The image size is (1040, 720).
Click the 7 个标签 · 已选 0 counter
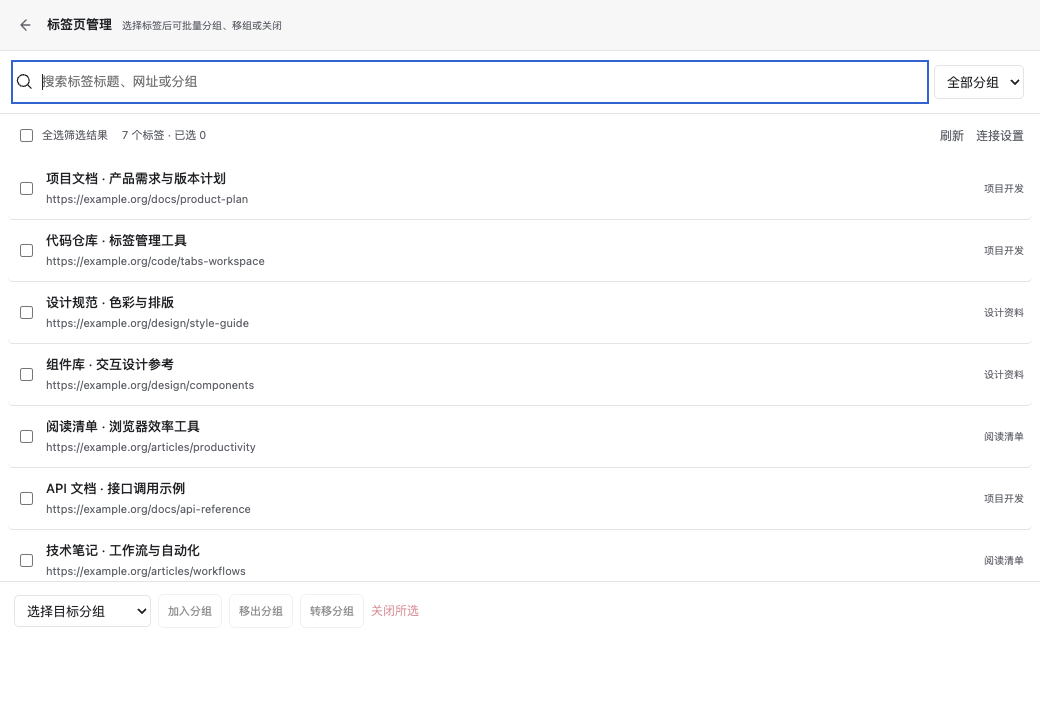[164, 135]
